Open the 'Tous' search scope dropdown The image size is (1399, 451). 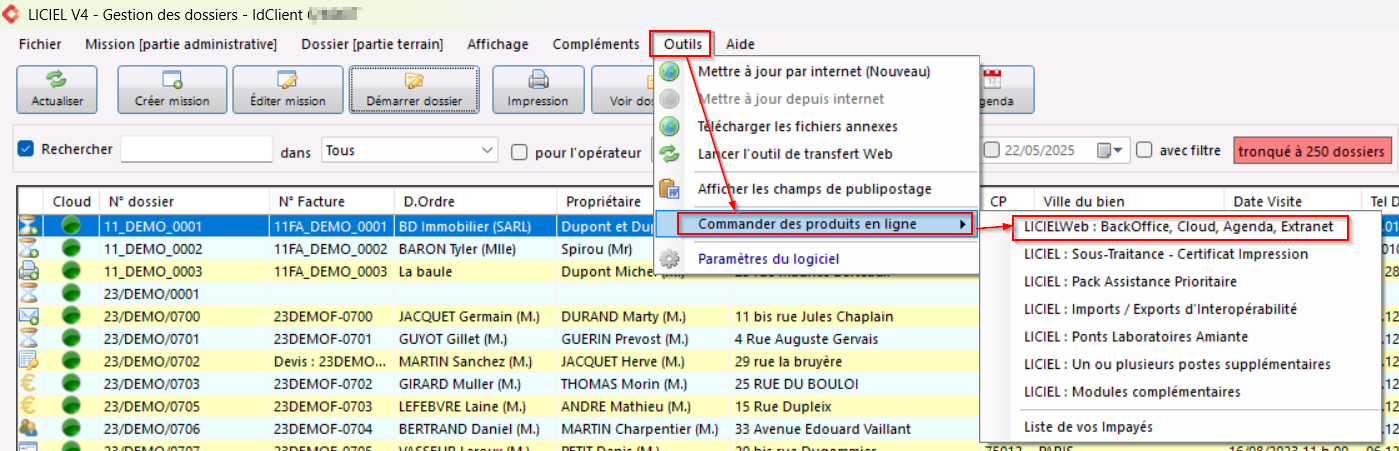point(488,151)
